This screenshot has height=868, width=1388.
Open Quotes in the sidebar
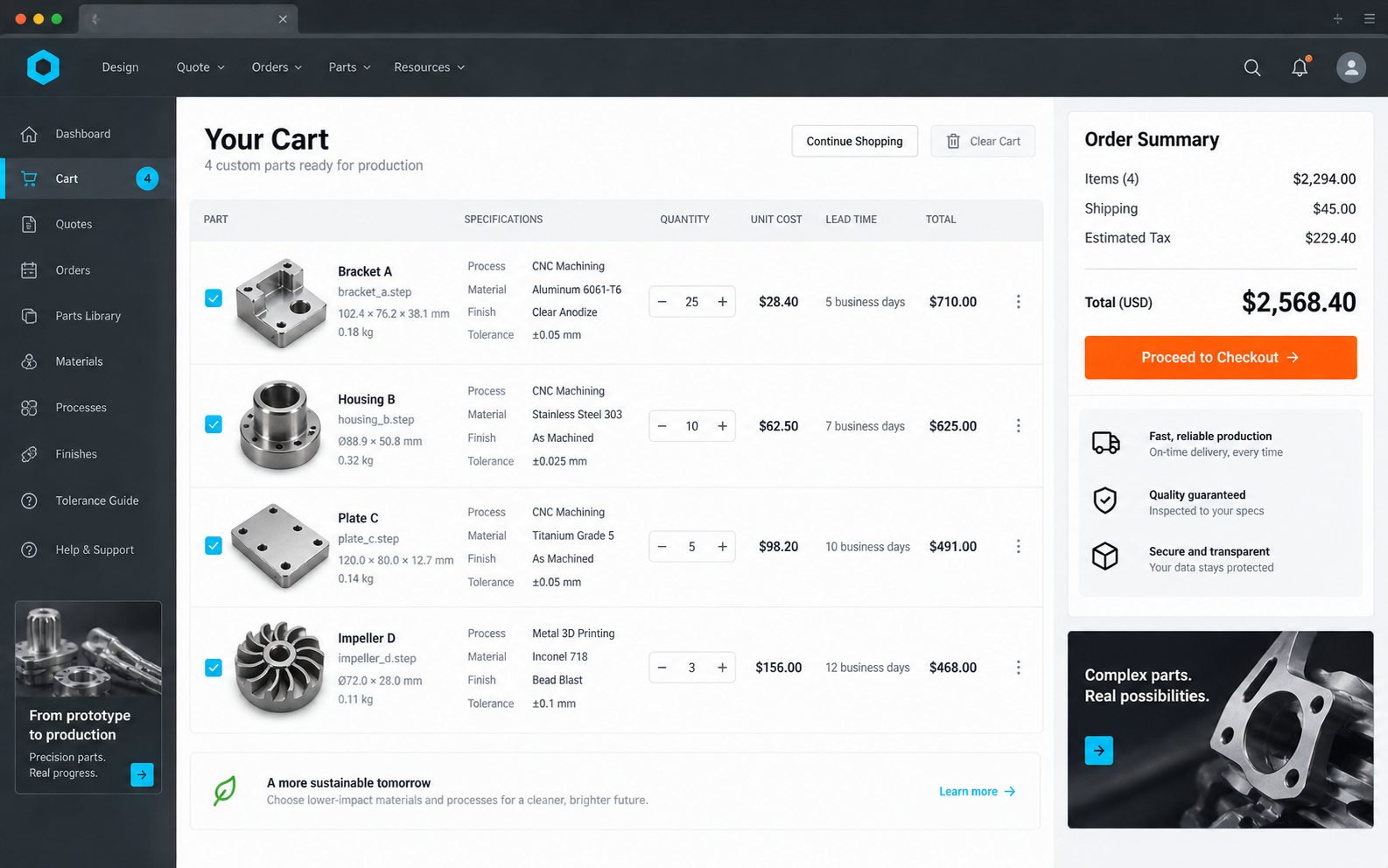click(x=88, y=224)
